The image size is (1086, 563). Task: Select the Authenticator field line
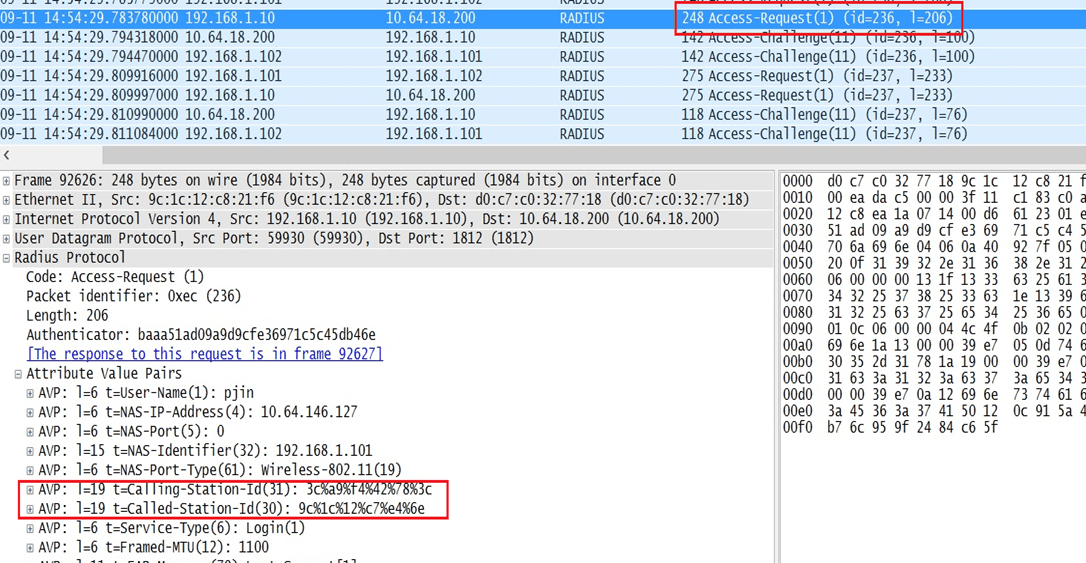[201, 335]
